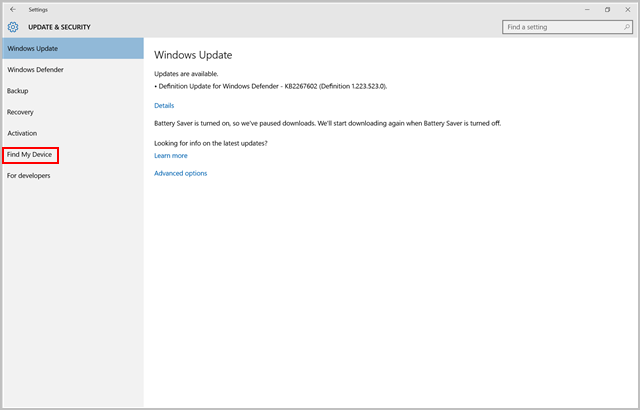The image size is (640, 410).
Task: Open the For developers section
Action: point(29,176)
